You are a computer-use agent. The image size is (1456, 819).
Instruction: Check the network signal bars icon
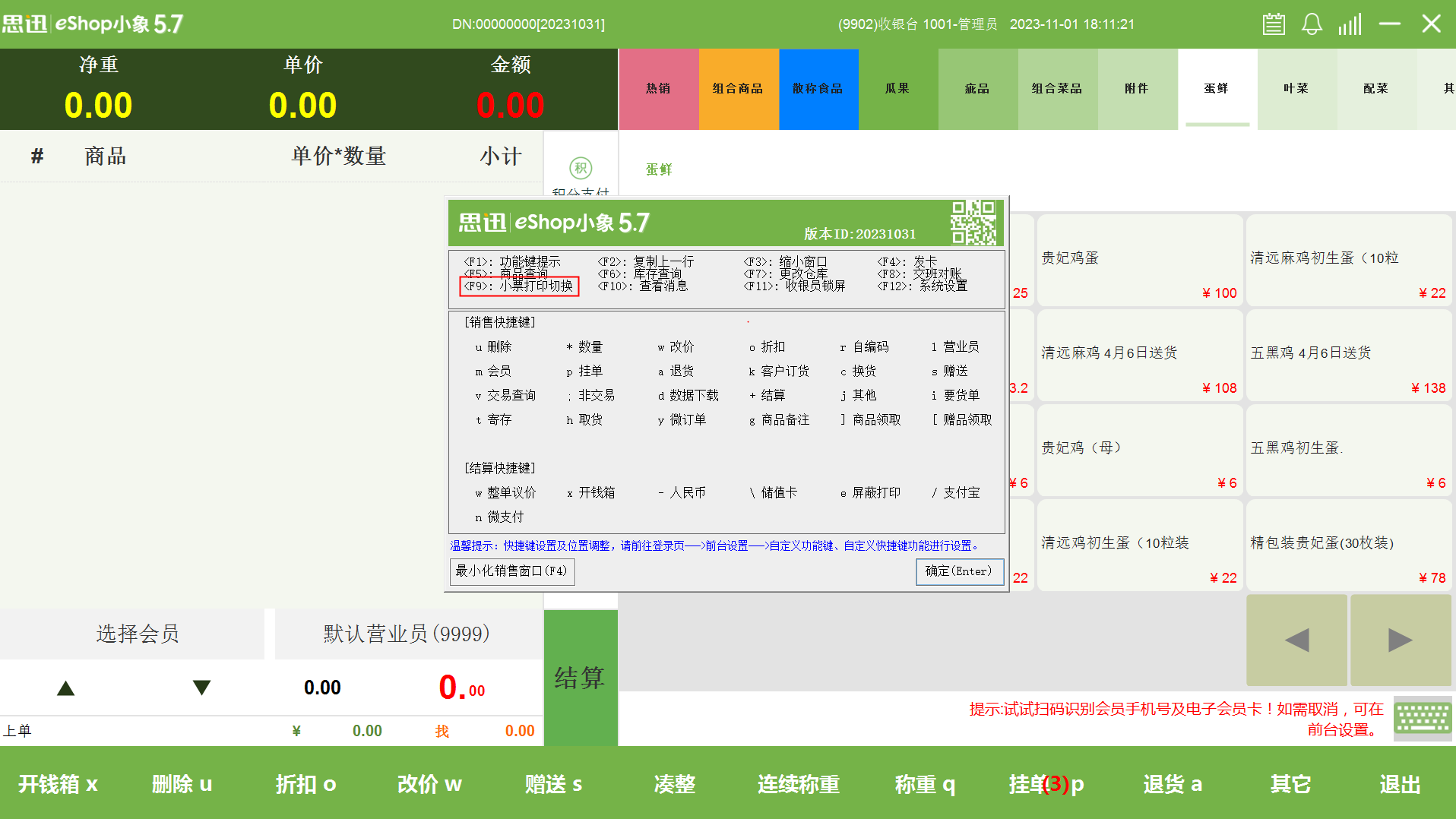(x=1350, y=24)
